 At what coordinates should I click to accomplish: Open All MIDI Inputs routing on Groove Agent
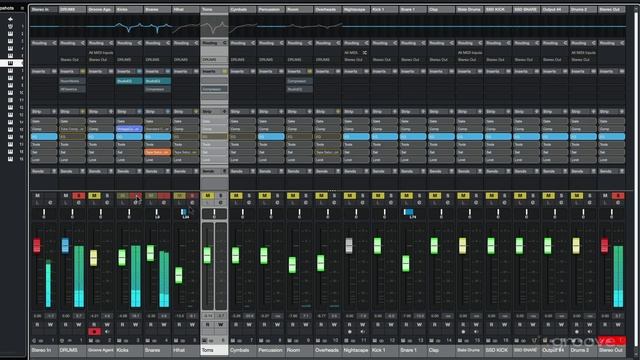click(100, 53)
